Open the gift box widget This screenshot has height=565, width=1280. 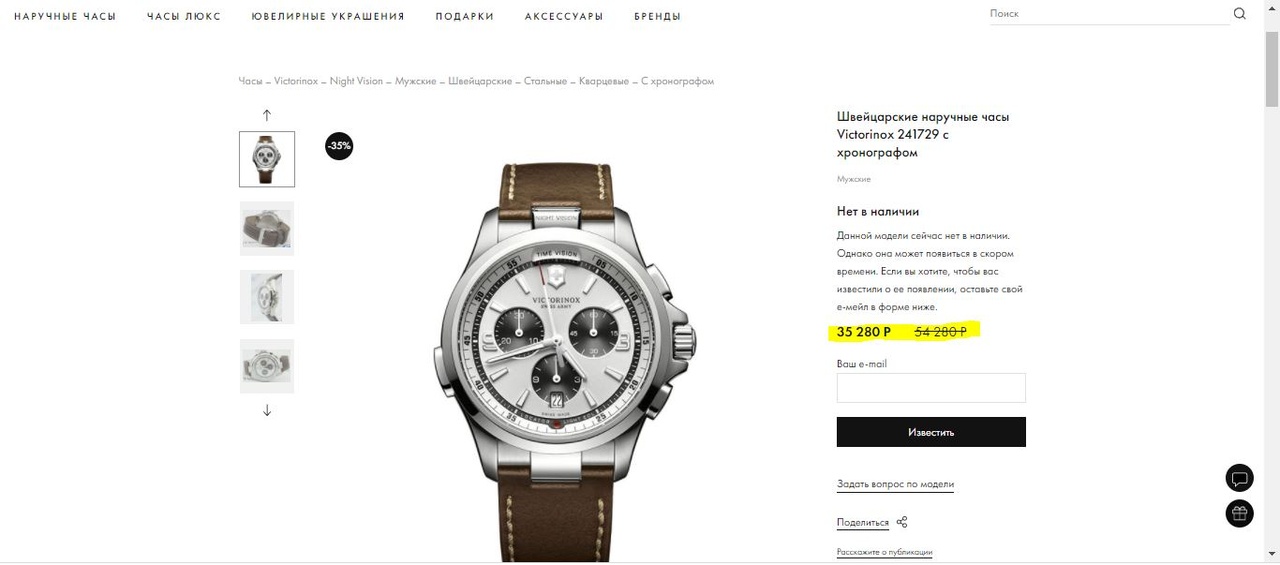[1240, 514]
